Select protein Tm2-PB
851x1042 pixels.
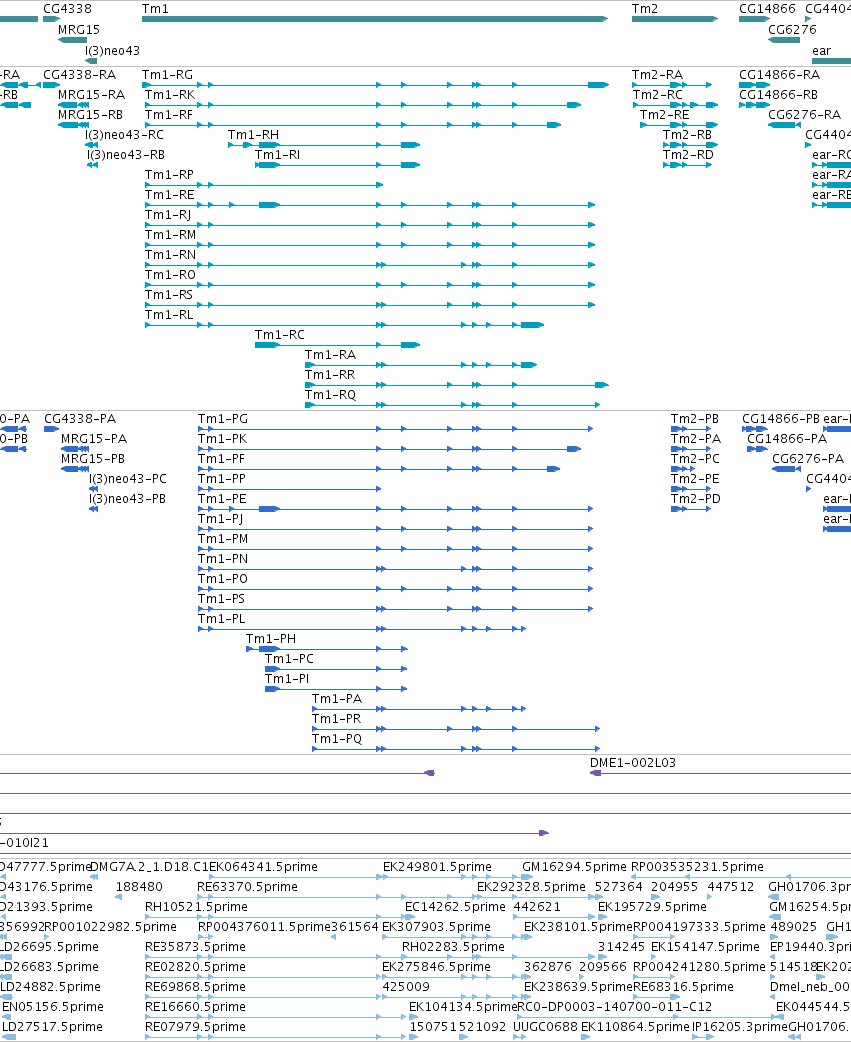click(691, 429)
